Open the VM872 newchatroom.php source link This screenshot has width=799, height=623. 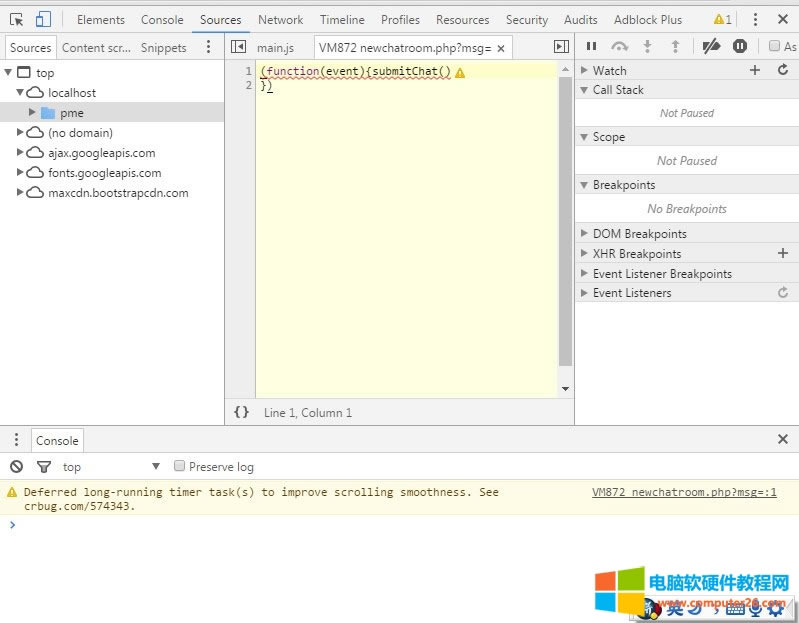pyautogui.click(x=684, y=492)
